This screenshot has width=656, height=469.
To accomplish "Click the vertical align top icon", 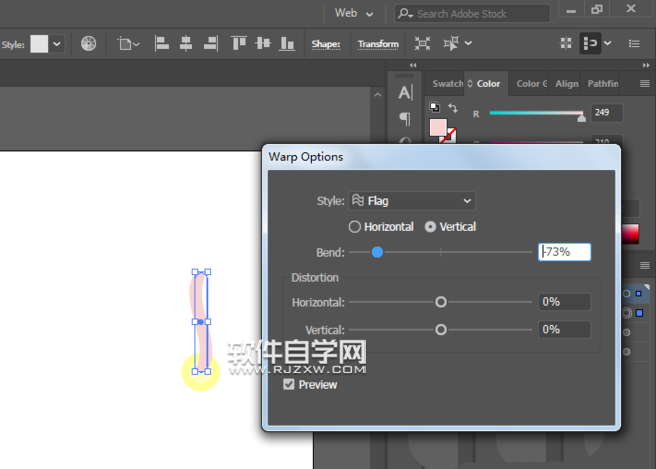I will coord(239,44).
